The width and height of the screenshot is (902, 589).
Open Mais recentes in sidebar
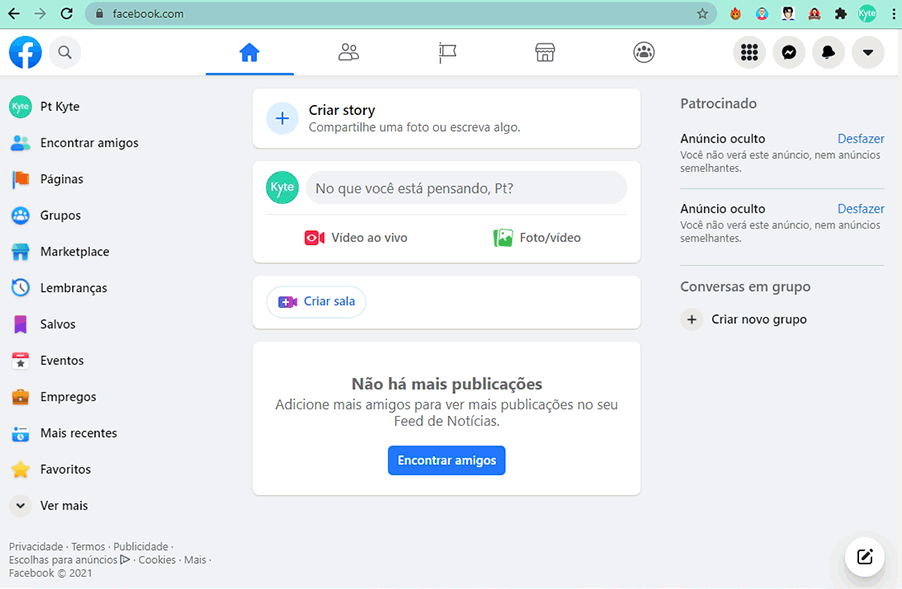[x=64, y=433]
